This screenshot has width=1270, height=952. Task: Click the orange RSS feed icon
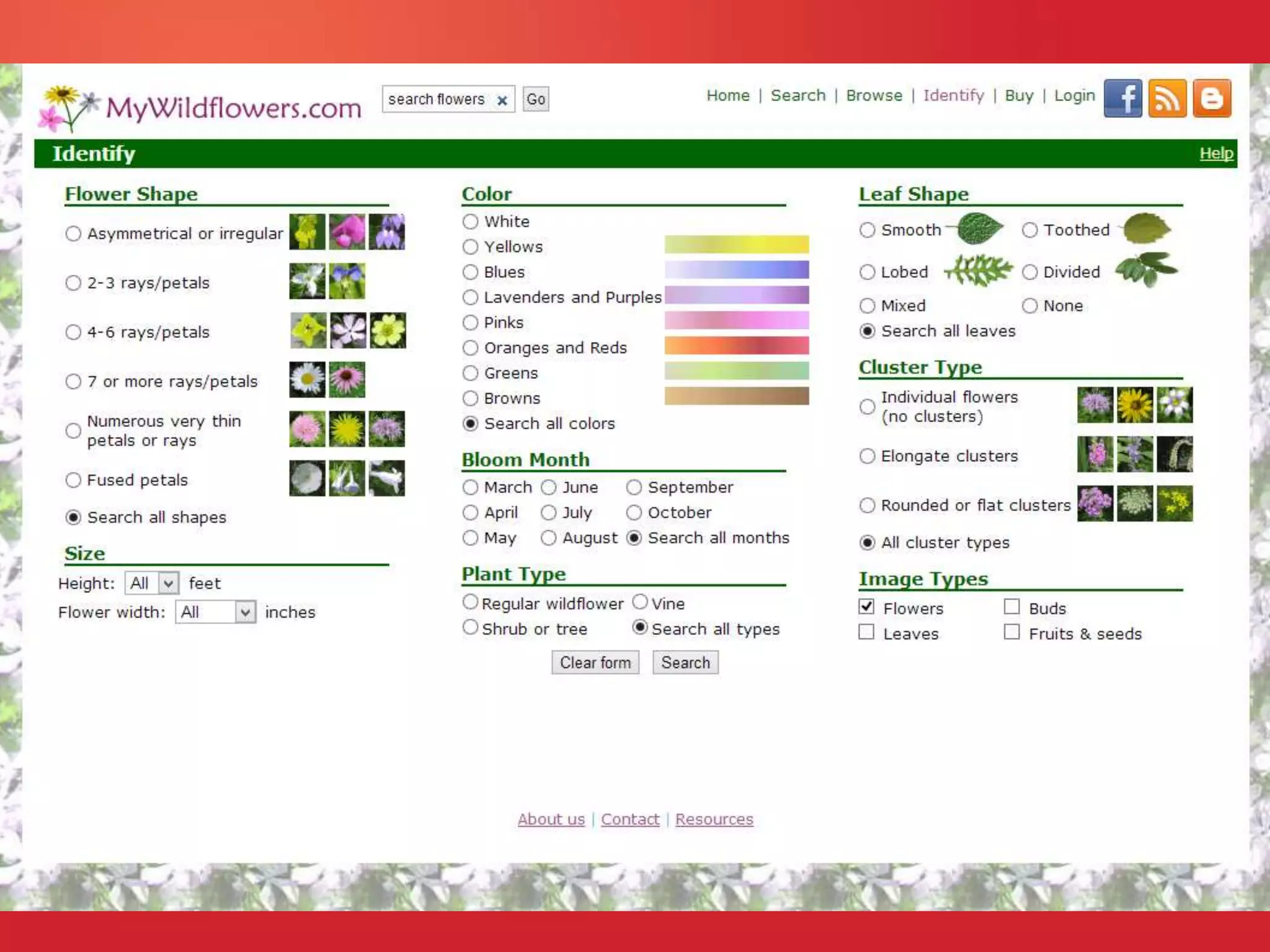click(x=1167, y=98)
